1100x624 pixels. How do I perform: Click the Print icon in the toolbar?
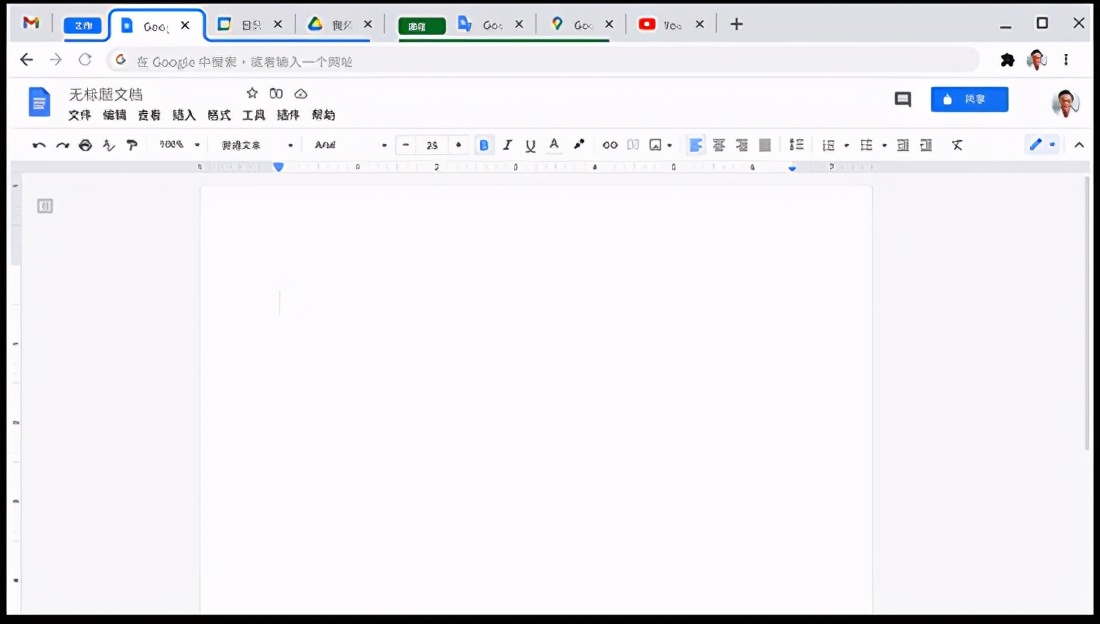[x=85, y=144]
